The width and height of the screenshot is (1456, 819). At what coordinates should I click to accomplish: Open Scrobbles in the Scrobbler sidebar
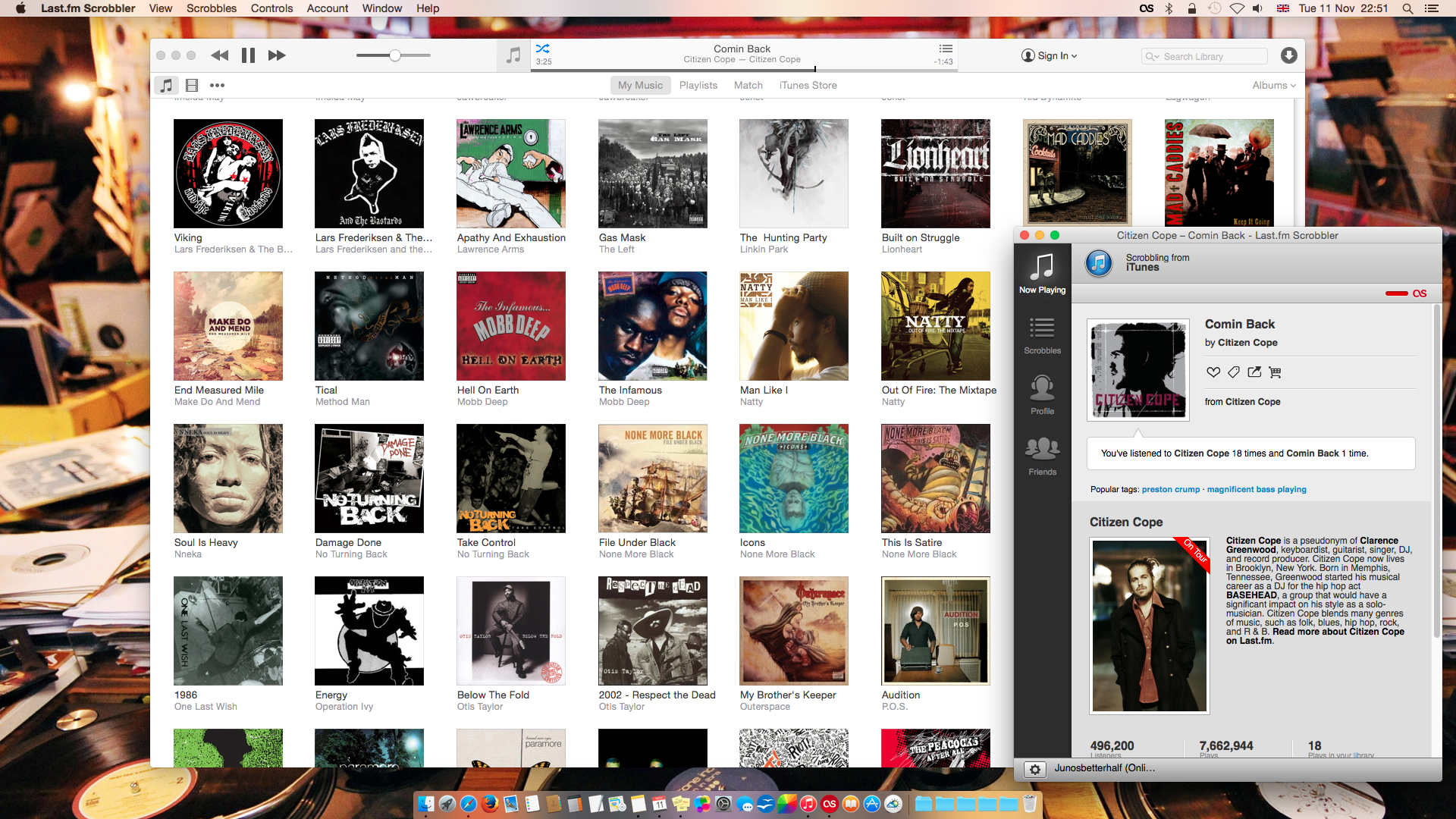coord(1043,334)
